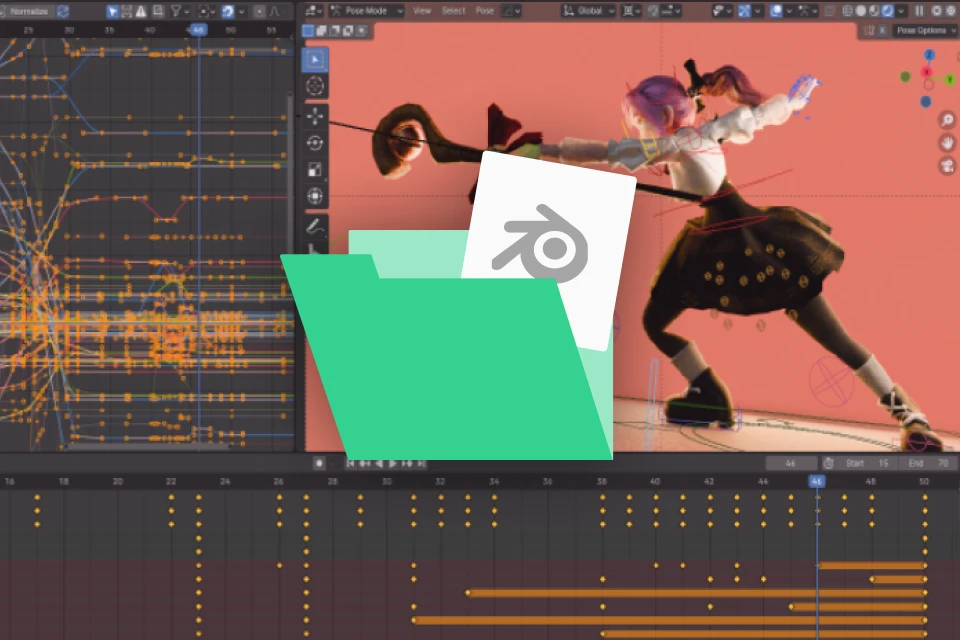Choose extend selection mode icon

pos(321,31)
